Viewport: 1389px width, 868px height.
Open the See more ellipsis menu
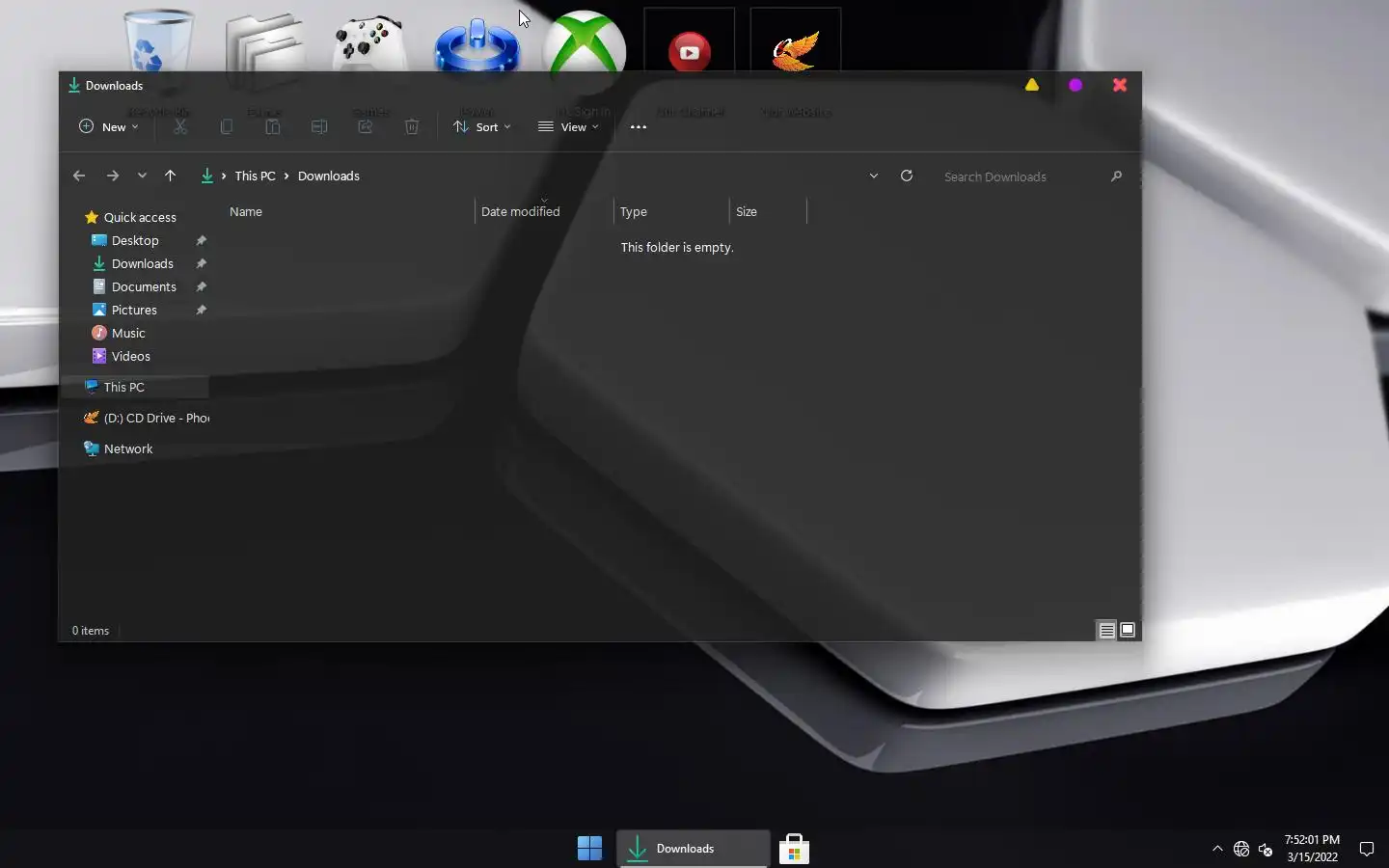(x=639, y=126)
